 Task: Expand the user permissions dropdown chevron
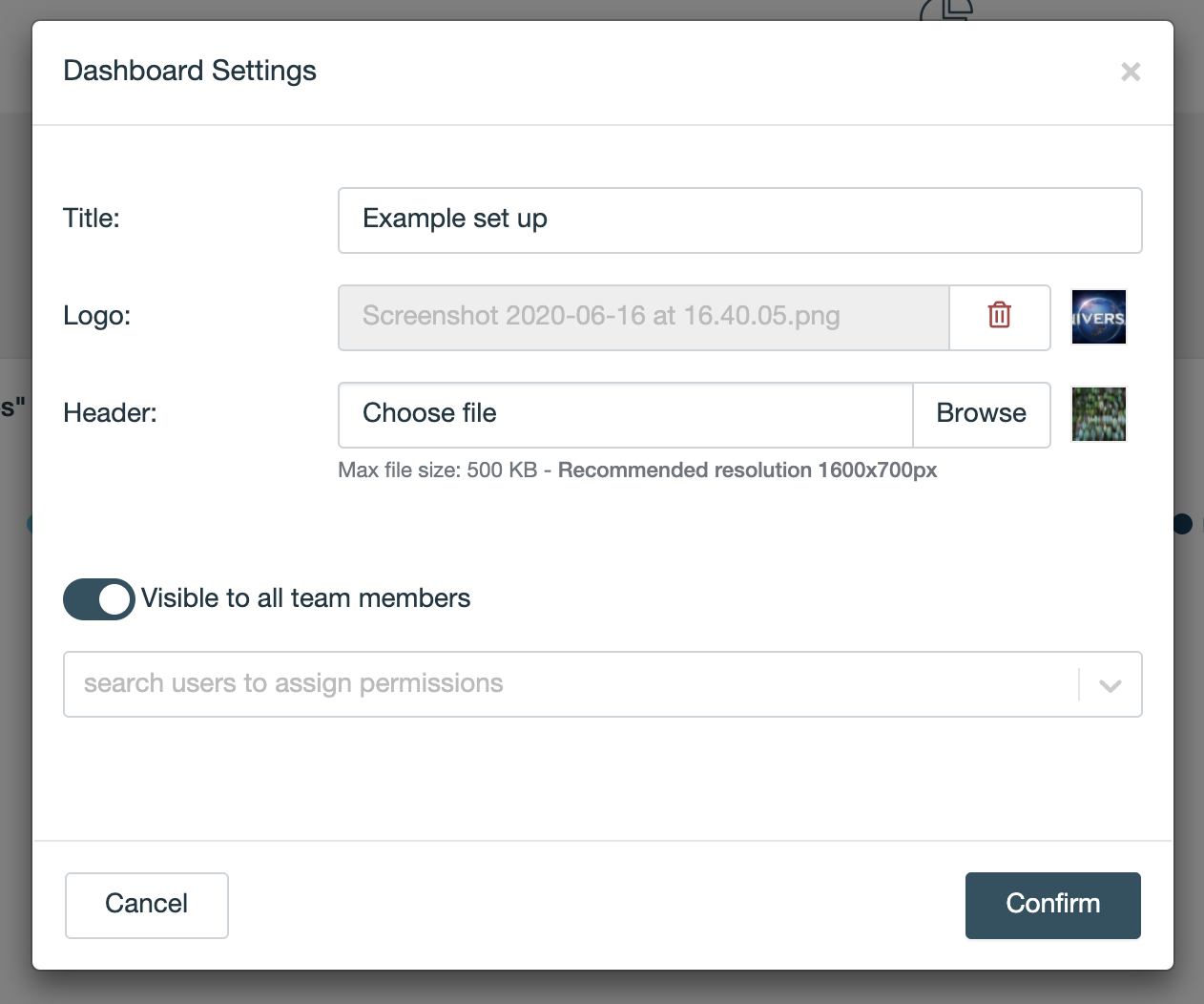(1110, 685)
